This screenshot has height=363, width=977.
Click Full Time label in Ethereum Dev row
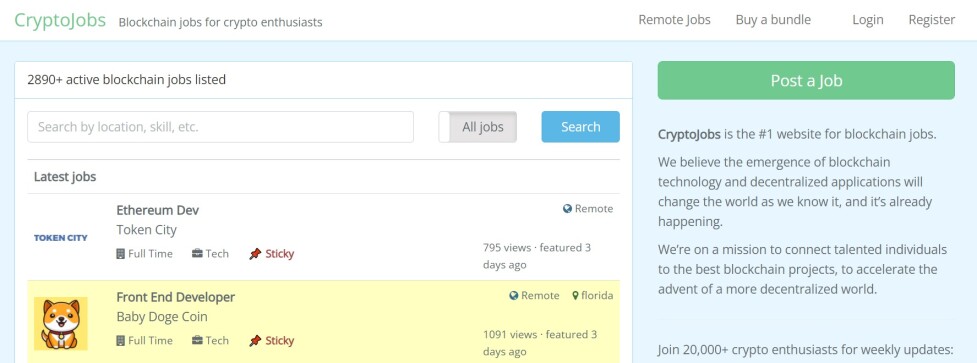coord(150,254)
